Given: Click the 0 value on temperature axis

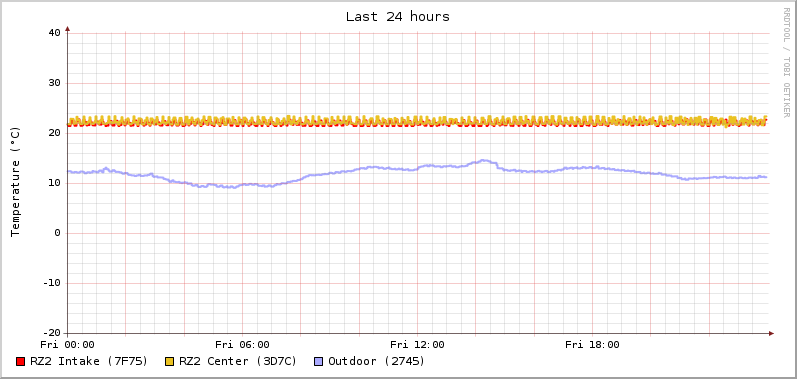Looking at the screenshot, I should click(x=58, y=233).
